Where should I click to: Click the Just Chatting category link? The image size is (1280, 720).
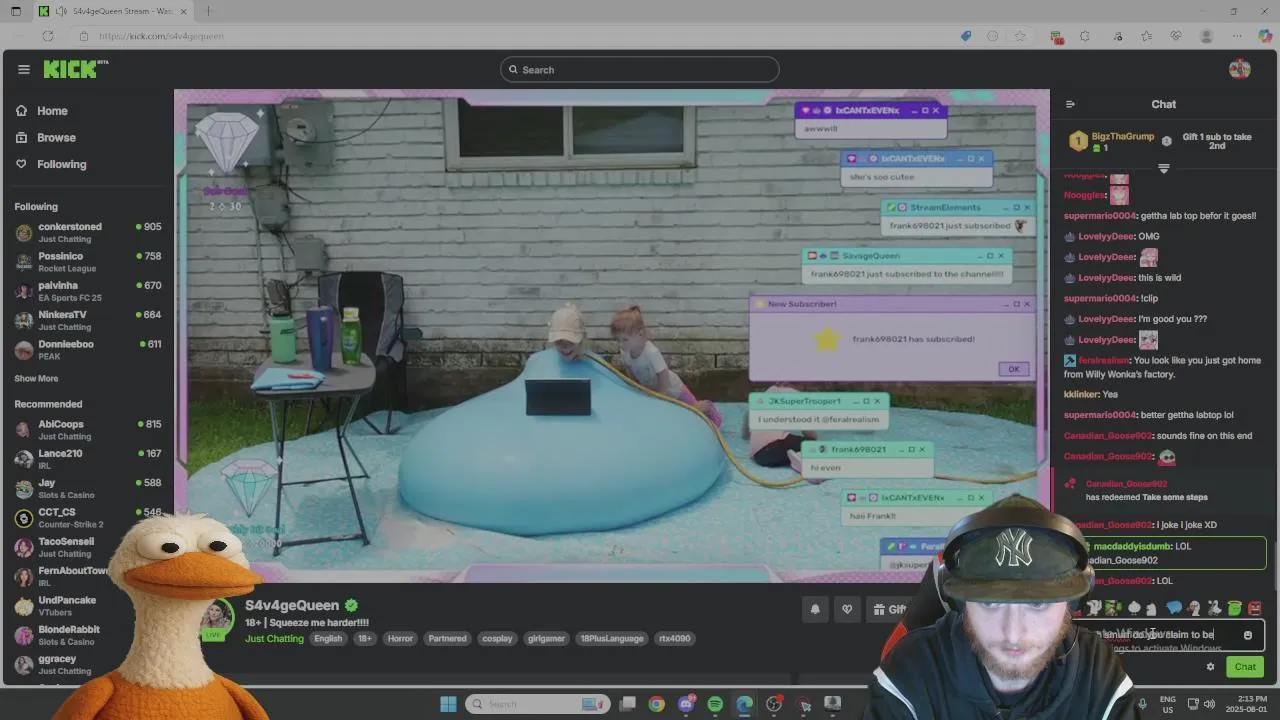point(274,638)
